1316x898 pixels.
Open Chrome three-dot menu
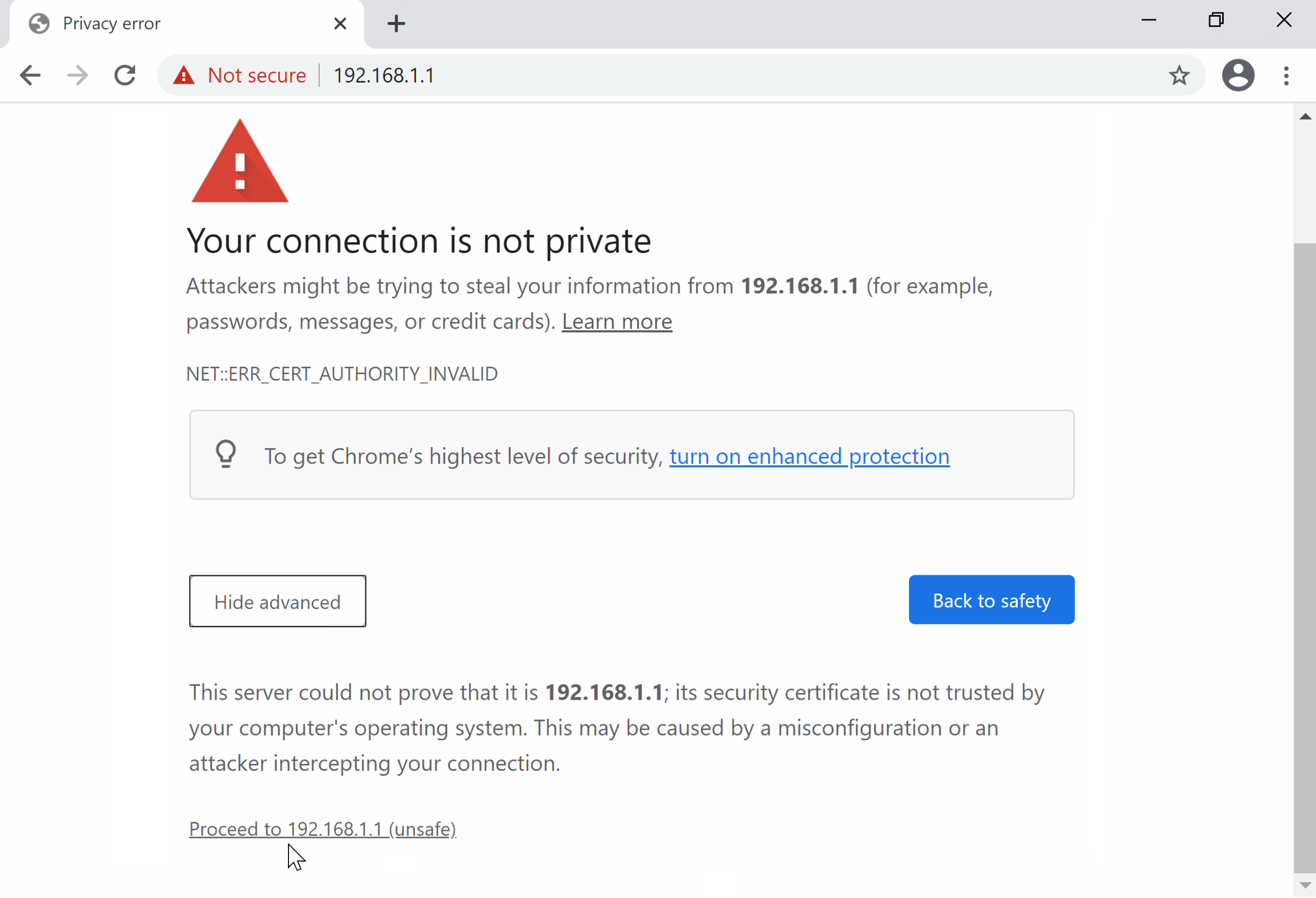(1286, 75)
